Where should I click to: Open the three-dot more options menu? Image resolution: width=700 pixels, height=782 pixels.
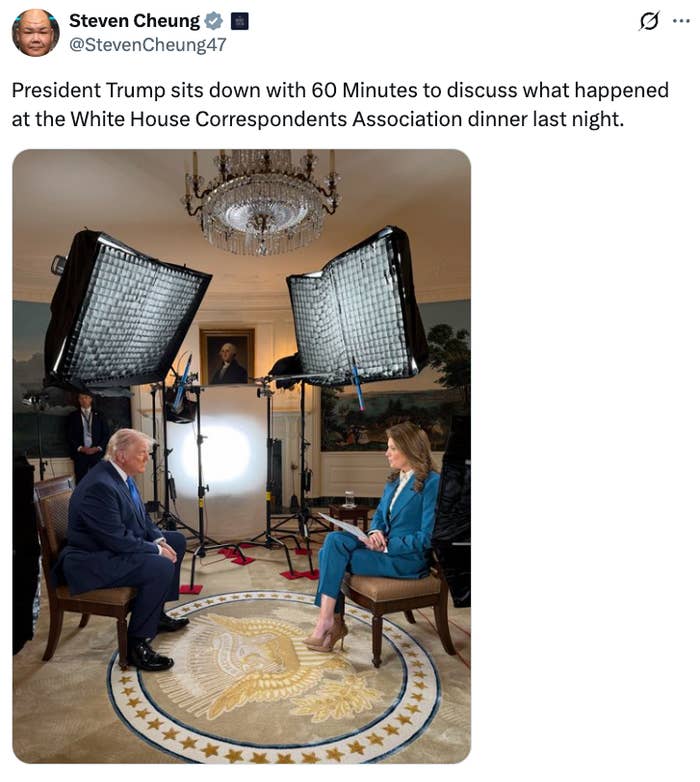[681, 21]
